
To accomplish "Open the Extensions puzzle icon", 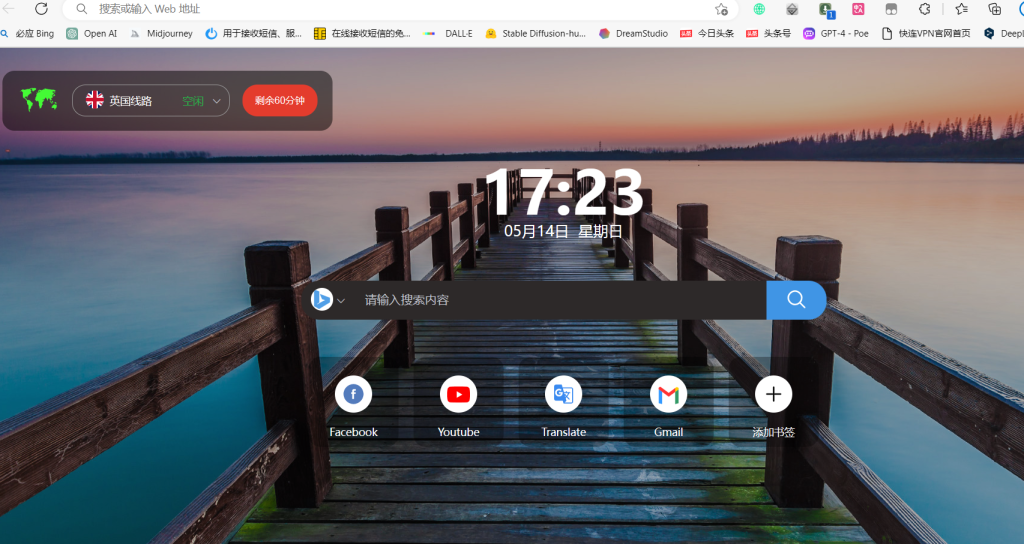I will [x=925, y=9].
